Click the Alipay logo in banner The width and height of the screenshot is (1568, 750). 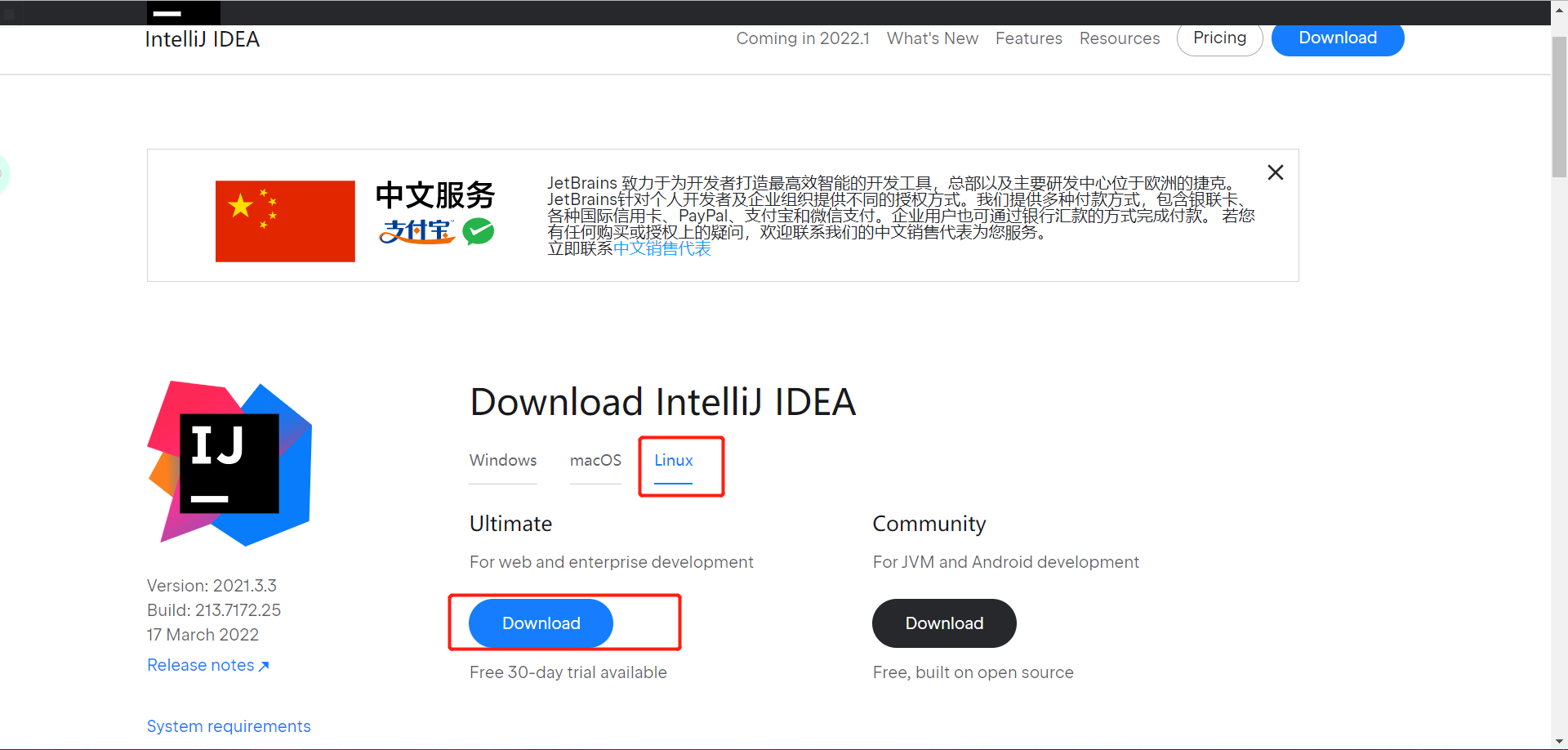tap(416, 232)
